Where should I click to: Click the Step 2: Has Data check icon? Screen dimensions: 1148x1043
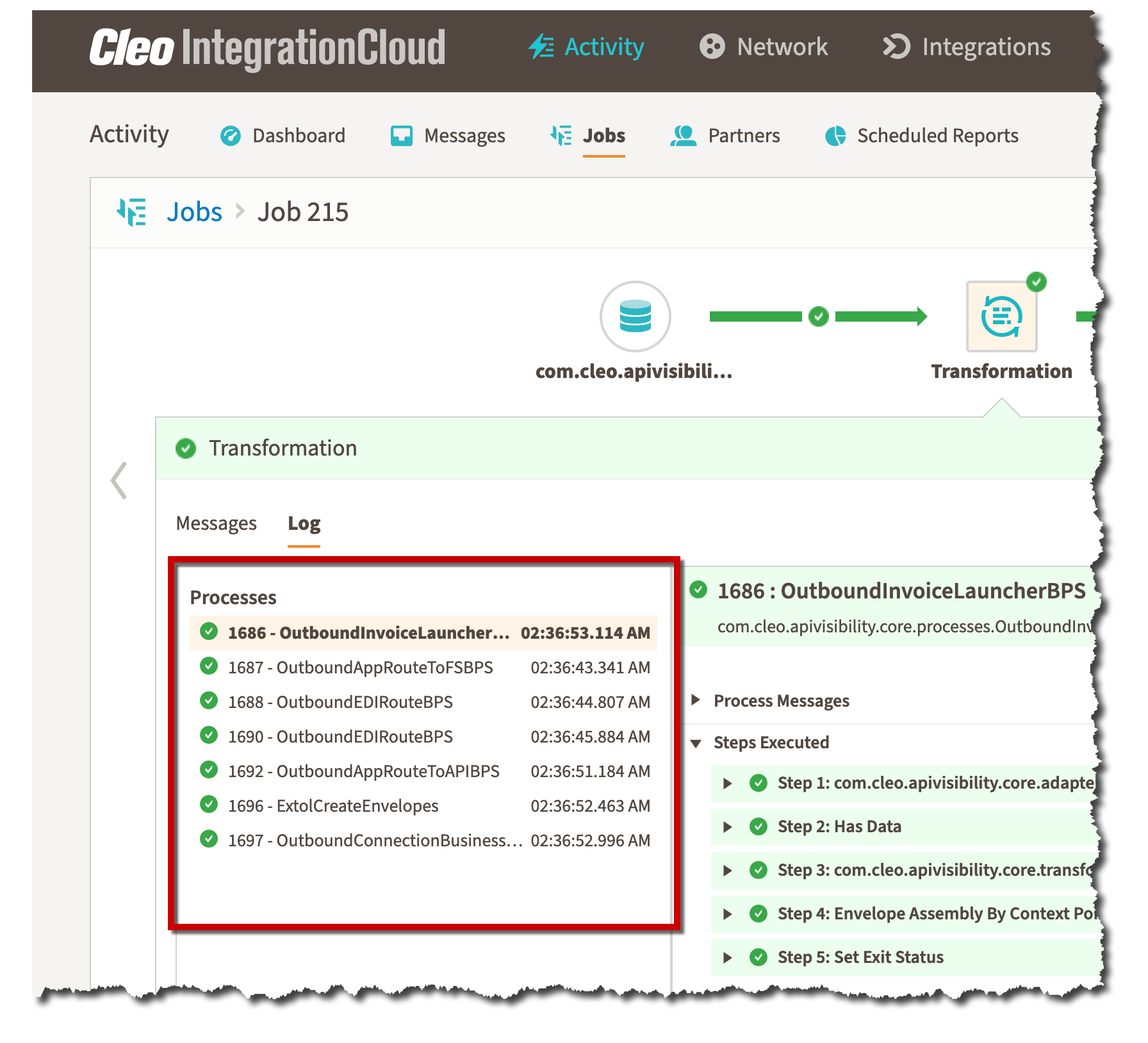(x=758, y=826)
